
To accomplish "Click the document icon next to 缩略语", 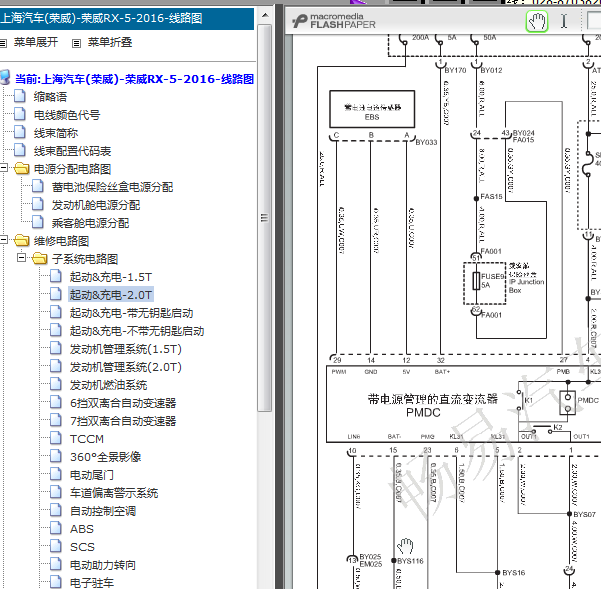I will coord(20,96).
